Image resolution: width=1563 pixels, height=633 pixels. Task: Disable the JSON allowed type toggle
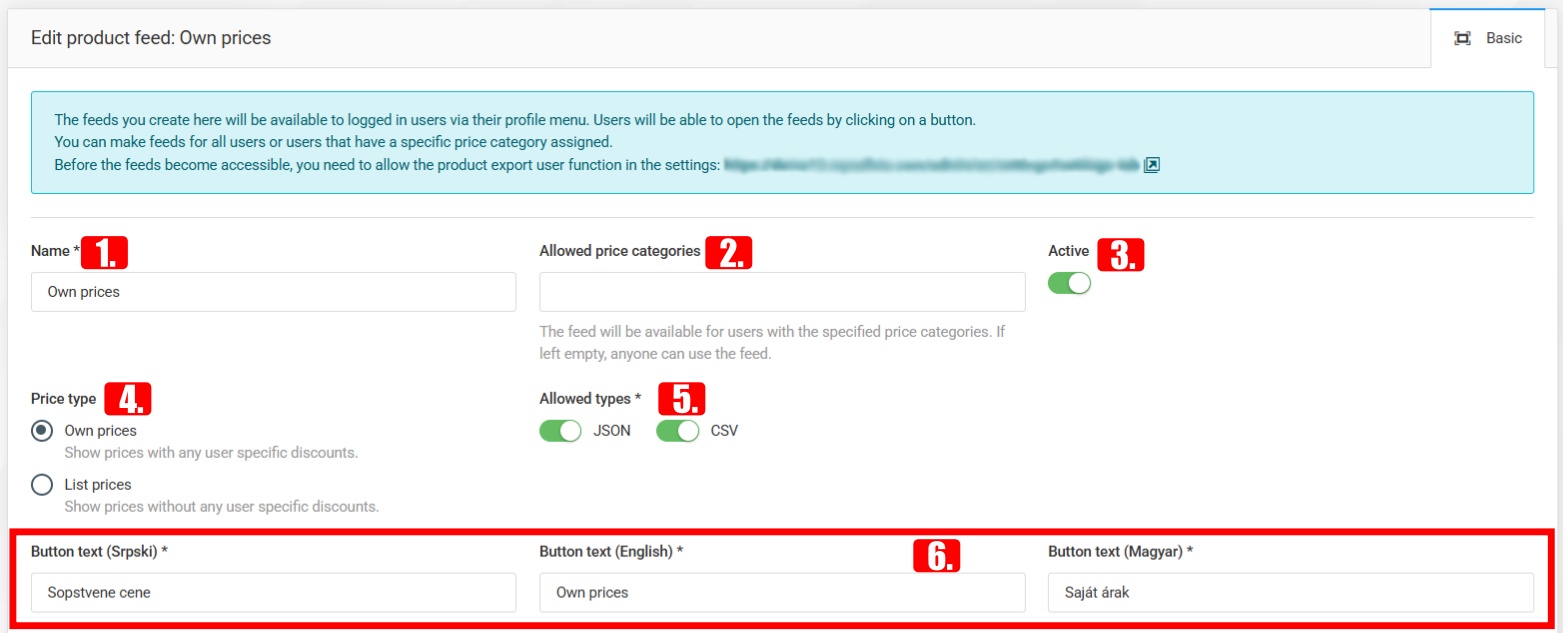click(x=560, y=431)
